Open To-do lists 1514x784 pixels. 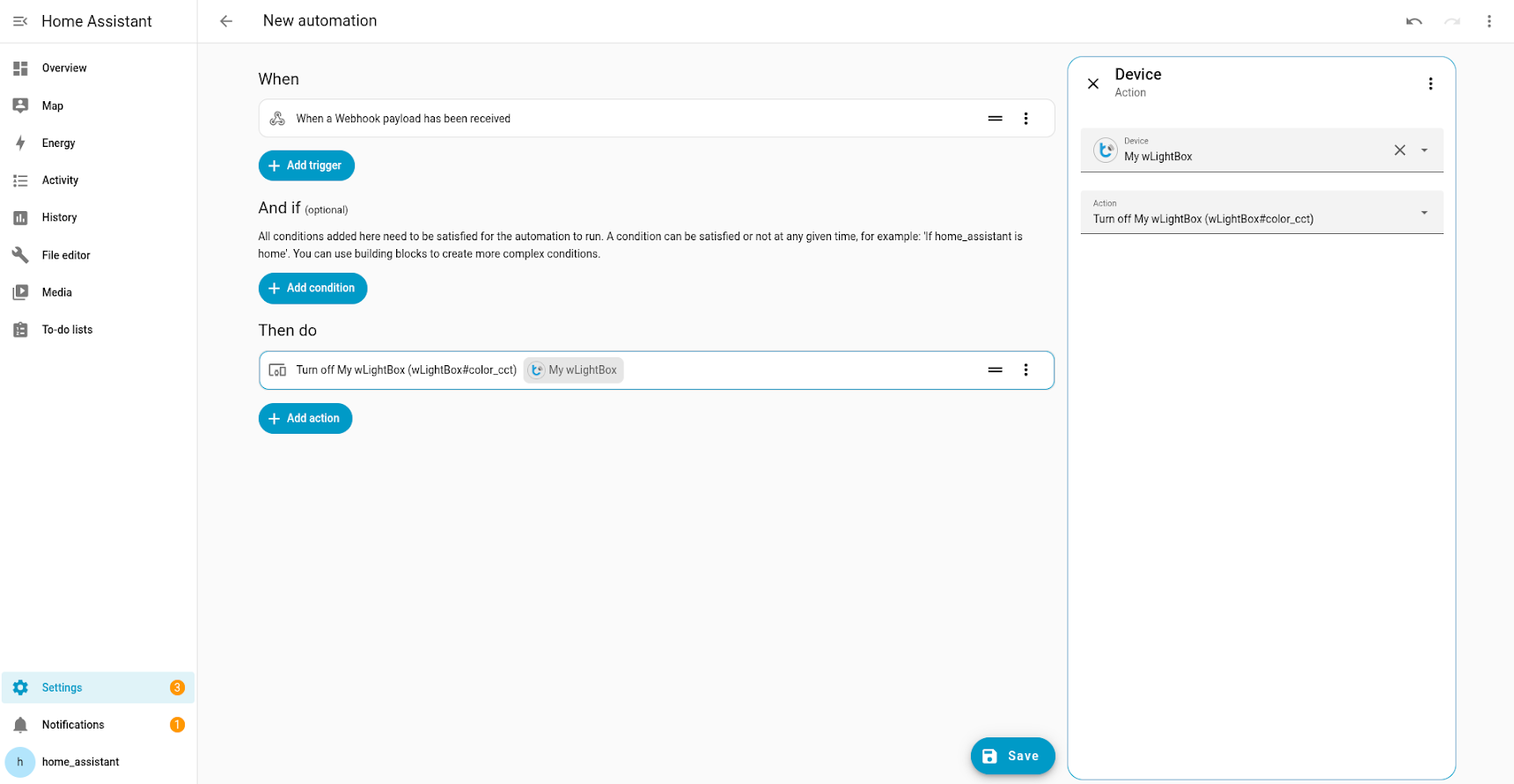(98, 330)
